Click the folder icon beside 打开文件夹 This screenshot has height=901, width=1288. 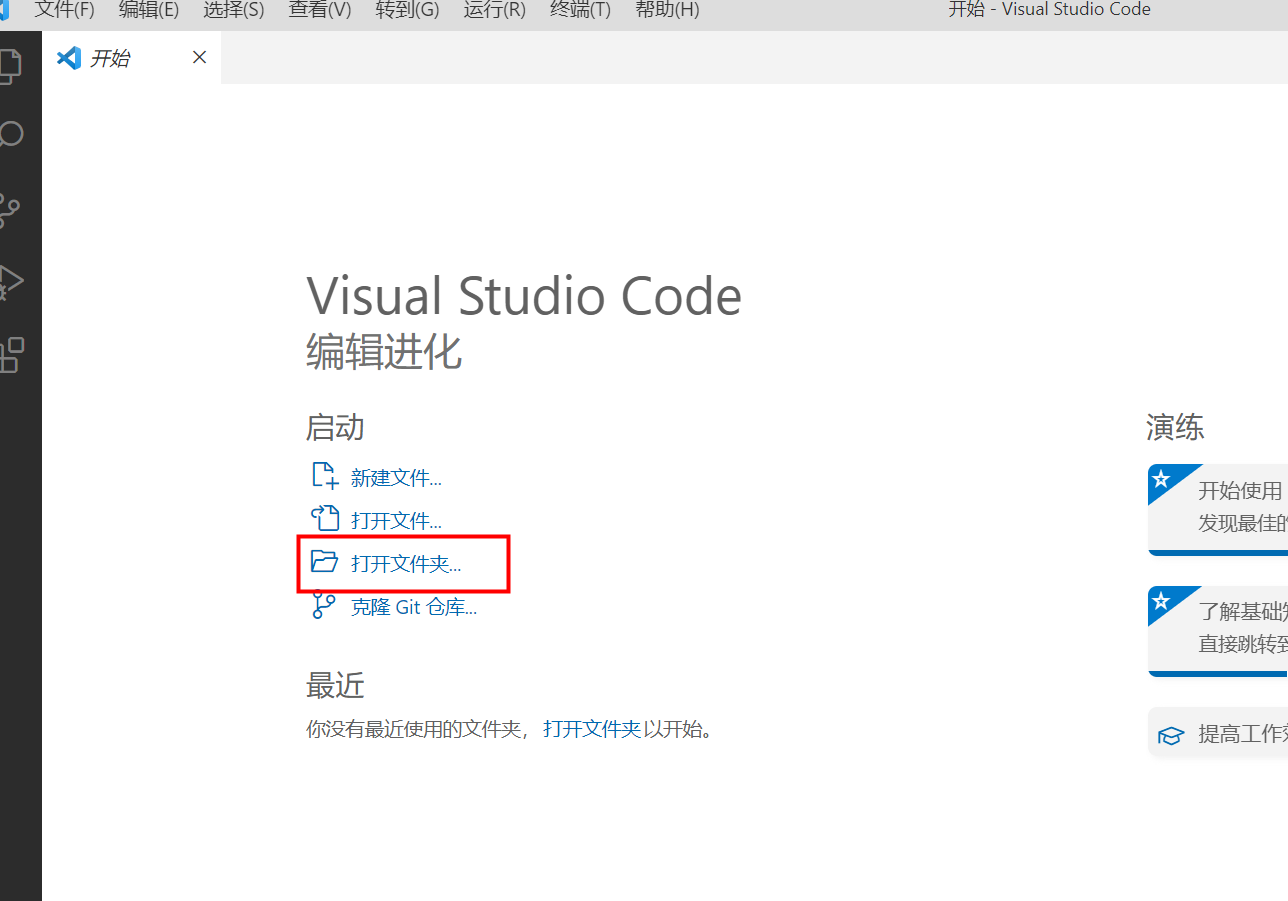click(324, 561)
